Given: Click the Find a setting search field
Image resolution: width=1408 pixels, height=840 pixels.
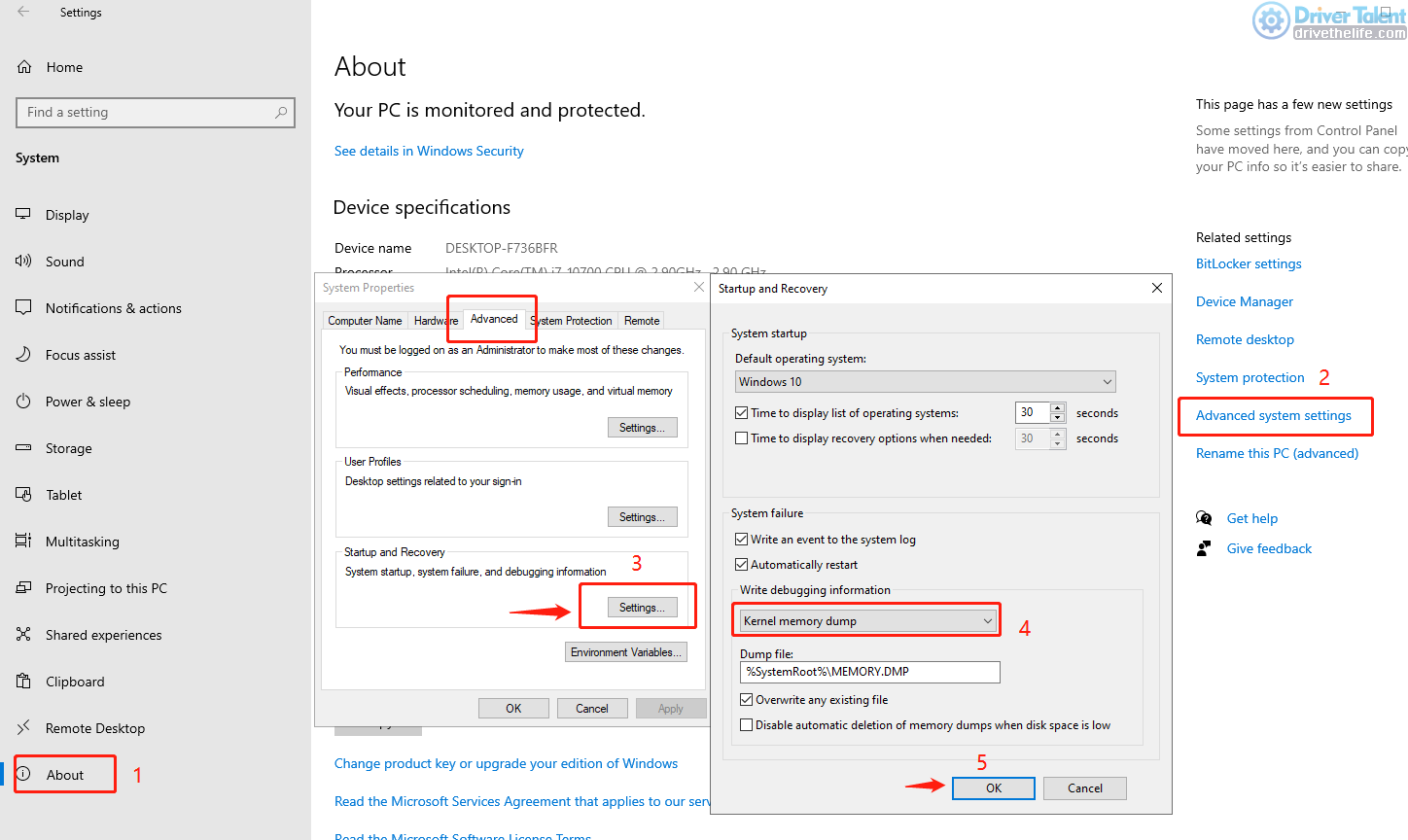Looking at the screenshot, I should (156, 113).
